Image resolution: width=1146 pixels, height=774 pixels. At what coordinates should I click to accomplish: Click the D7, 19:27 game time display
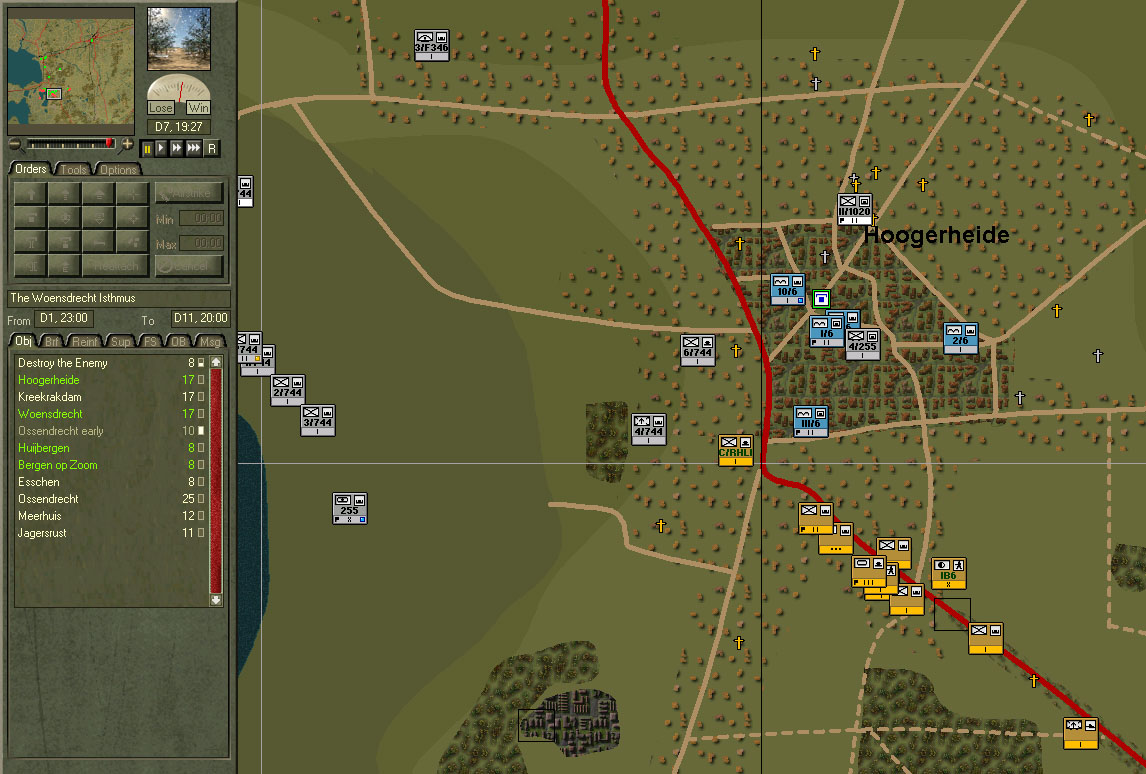pos(179,126)
